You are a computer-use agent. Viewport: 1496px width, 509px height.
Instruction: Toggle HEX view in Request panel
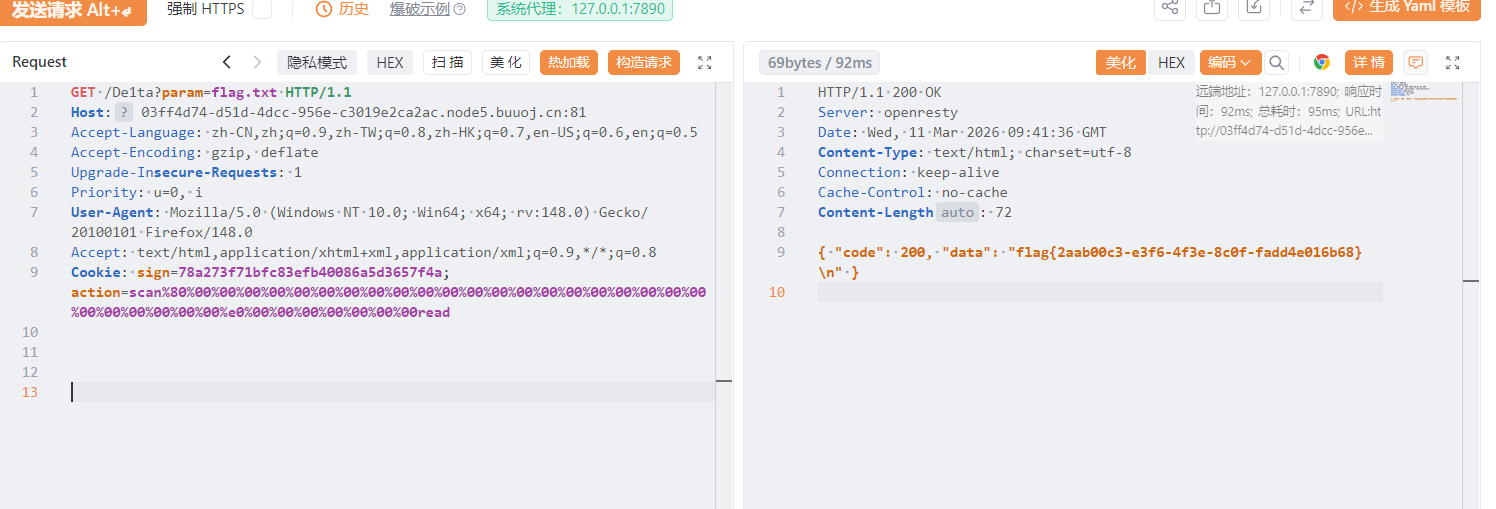tap(389, 62)
